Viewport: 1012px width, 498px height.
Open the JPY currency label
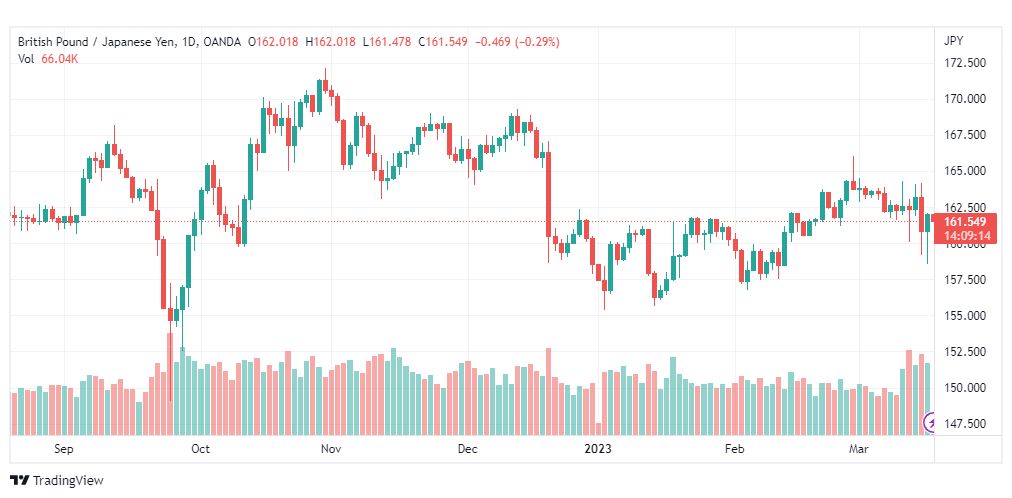click(x=953, y=41)
